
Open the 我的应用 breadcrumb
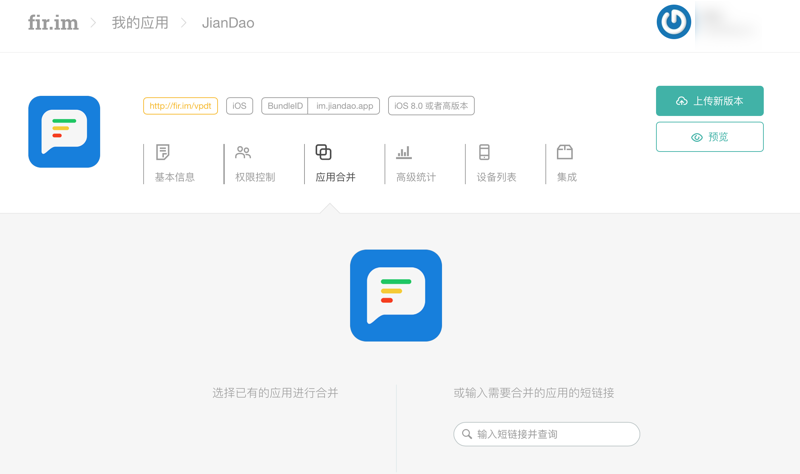[140, 23]
